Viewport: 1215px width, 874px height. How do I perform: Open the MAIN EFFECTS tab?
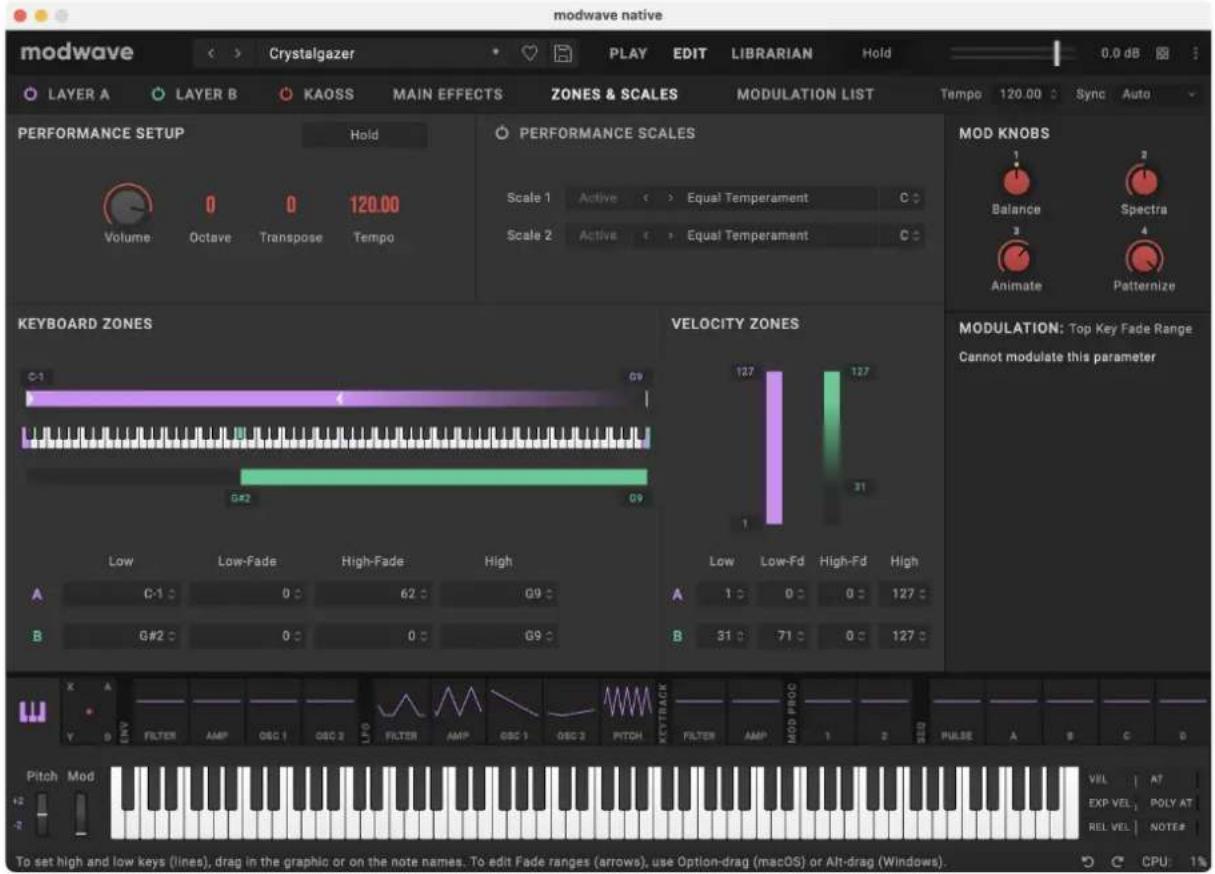coord(447,94)
